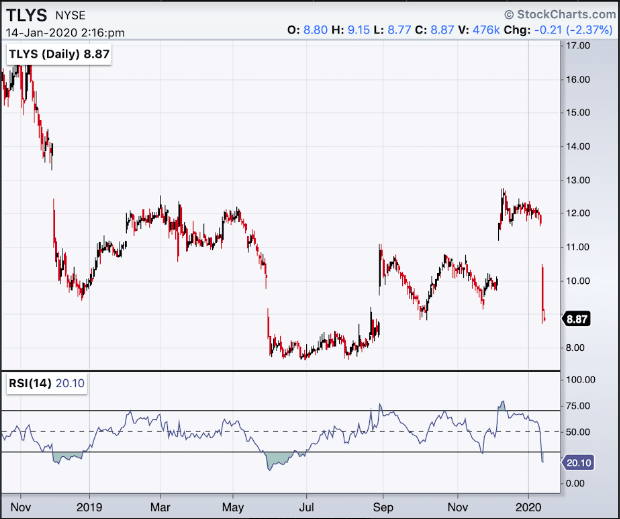The width and height of the screenshot is (620, 519).
Task: Click the May date axis label
Action: (x=233, y=507)
